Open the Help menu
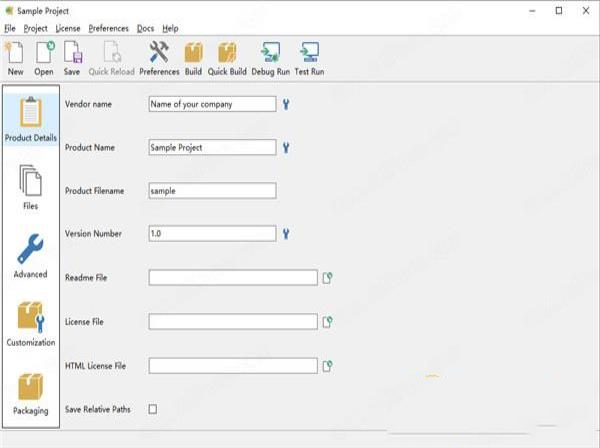The width and height of the screenshot is (600, 448). click(x=170, y=28)
